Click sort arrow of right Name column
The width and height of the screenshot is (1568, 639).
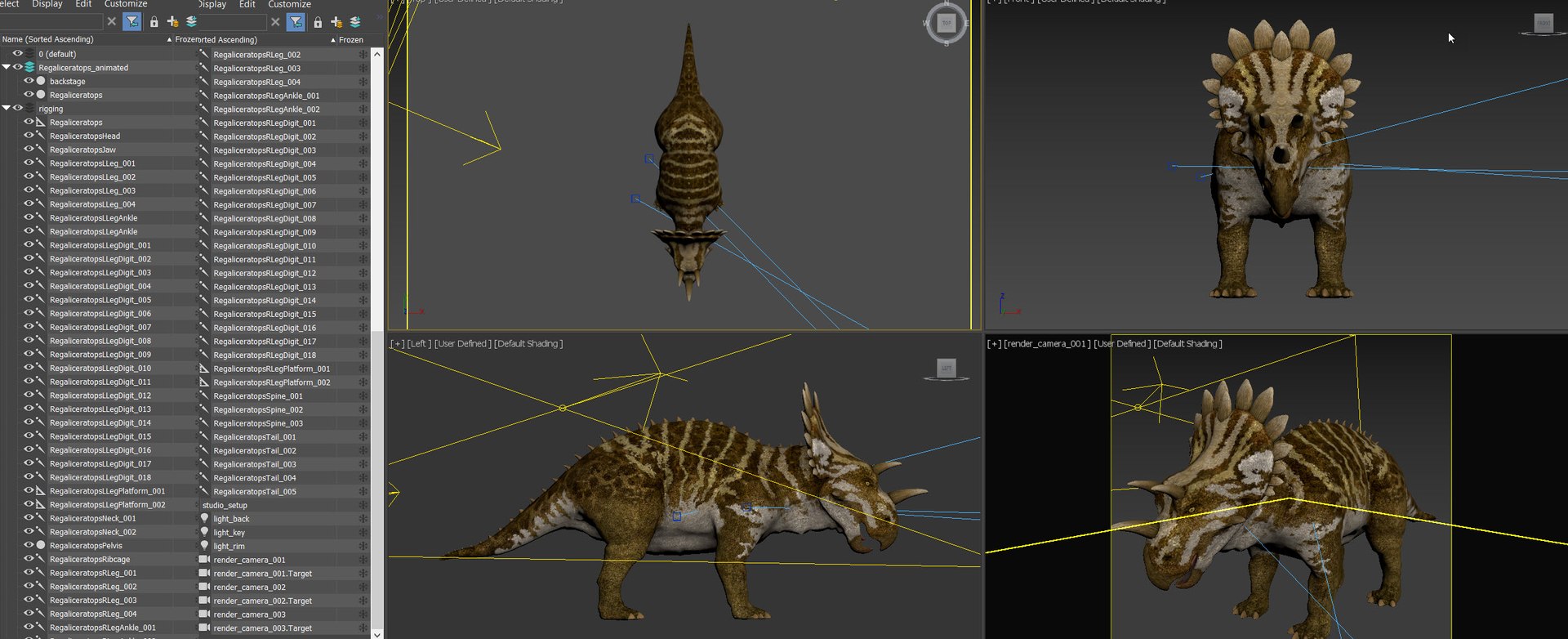(333, 39)
